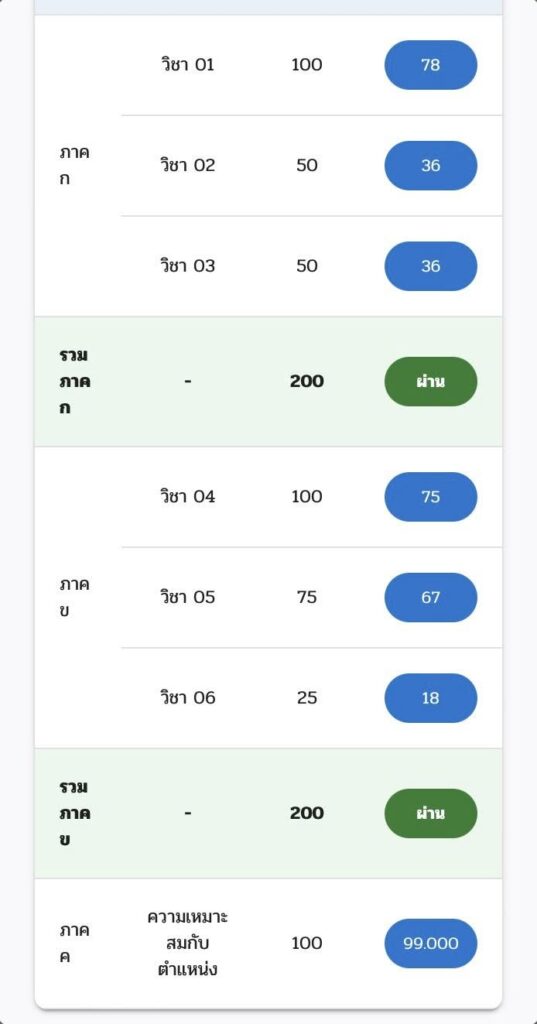Image resolution: width=537 pixels, height=1024 pixels.
Task: Select the วิชา 02 score badge
Action: 431,165
